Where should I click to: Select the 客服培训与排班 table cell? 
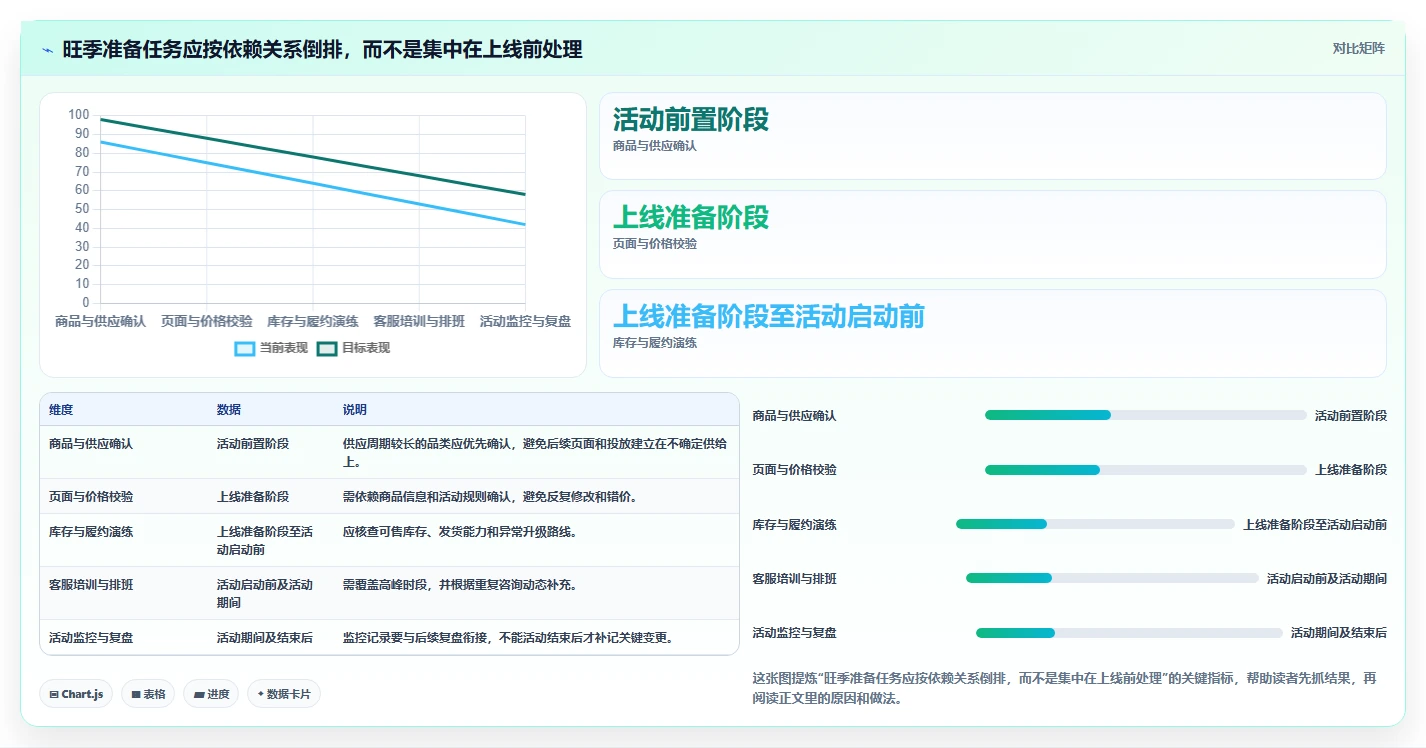pos(124,593)
